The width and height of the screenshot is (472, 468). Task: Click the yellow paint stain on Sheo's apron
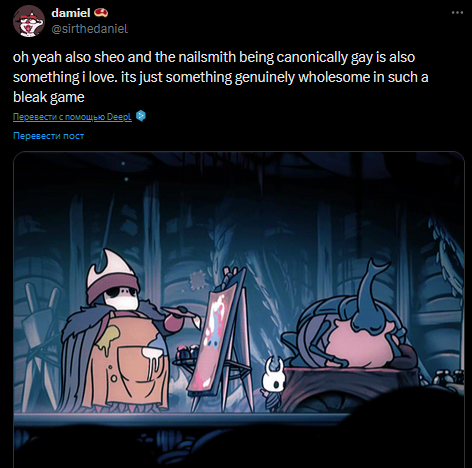tap(108, 339)
